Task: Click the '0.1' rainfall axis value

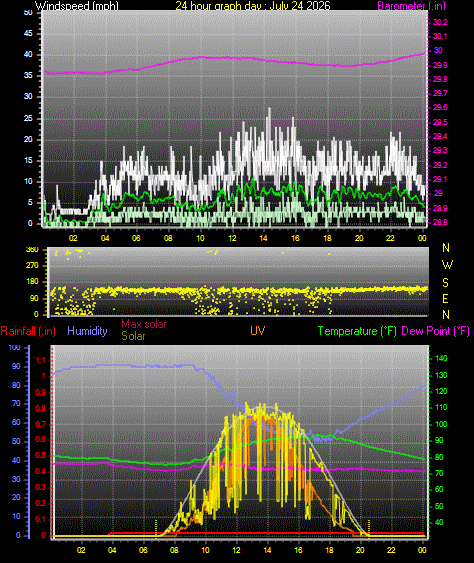Action: click(x=41, y=519)
